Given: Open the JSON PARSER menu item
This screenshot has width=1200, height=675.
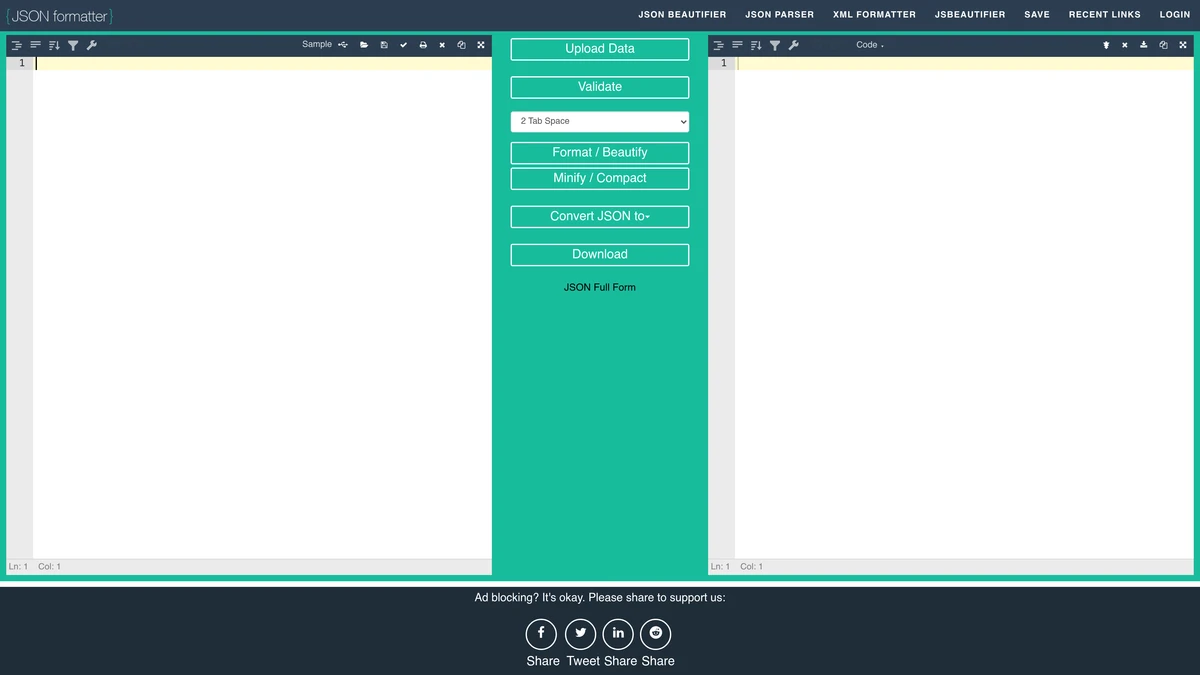Looking at the screenshot, I should pos(779,14).
